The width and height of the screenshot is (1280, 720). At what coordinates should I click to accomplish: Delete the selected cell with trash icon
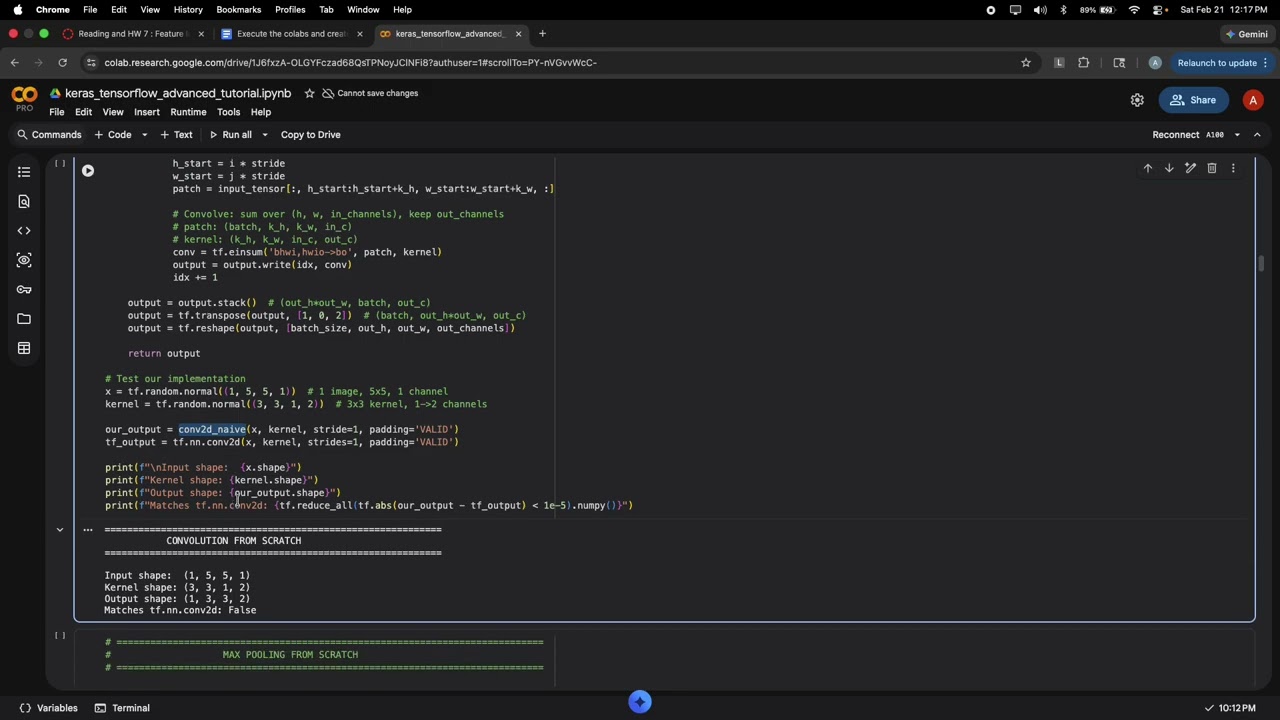coord(1212,168)
